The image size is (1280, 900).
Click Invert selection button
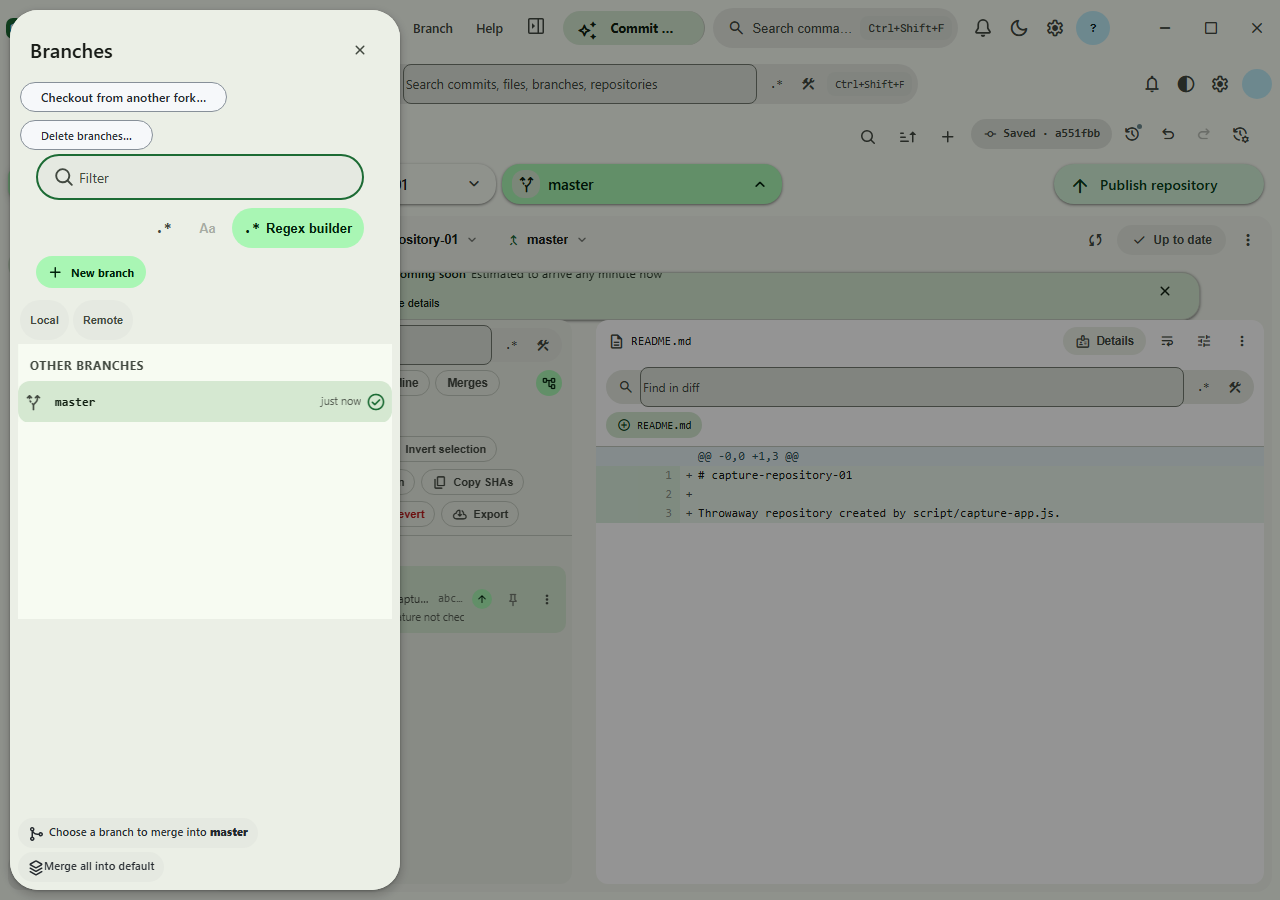pyautogui.click(x=446, y=449)
